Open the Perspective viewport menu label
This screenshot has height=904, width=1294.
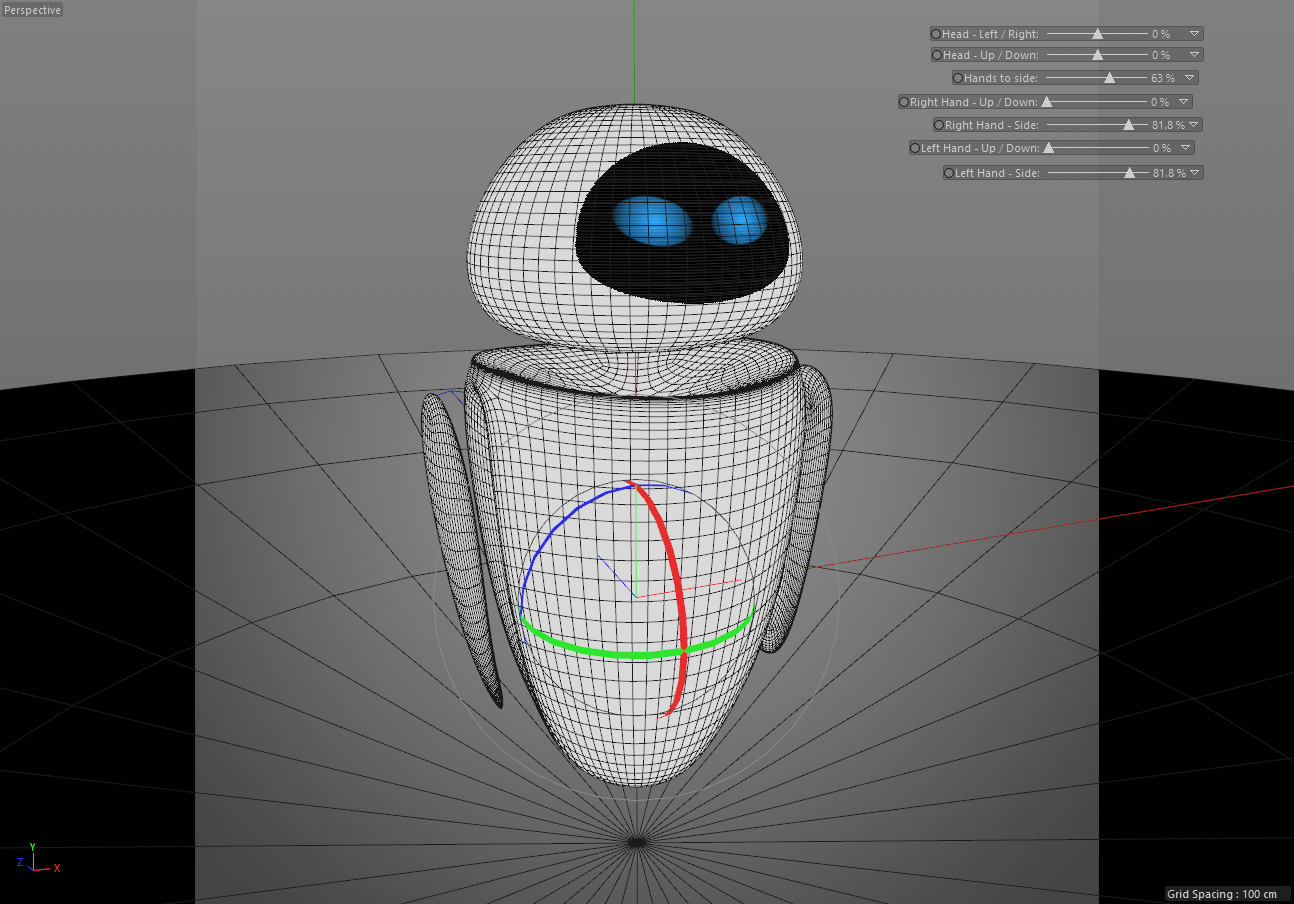[31, 10]
